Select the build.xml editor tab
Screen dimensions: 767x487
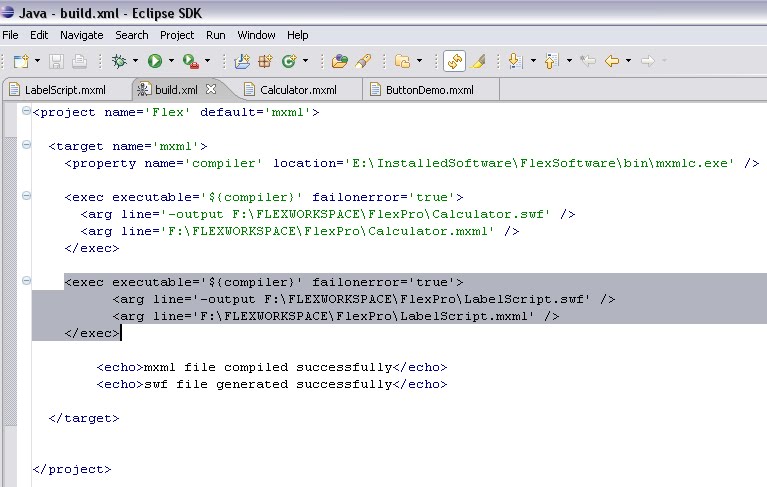point(176,90)
